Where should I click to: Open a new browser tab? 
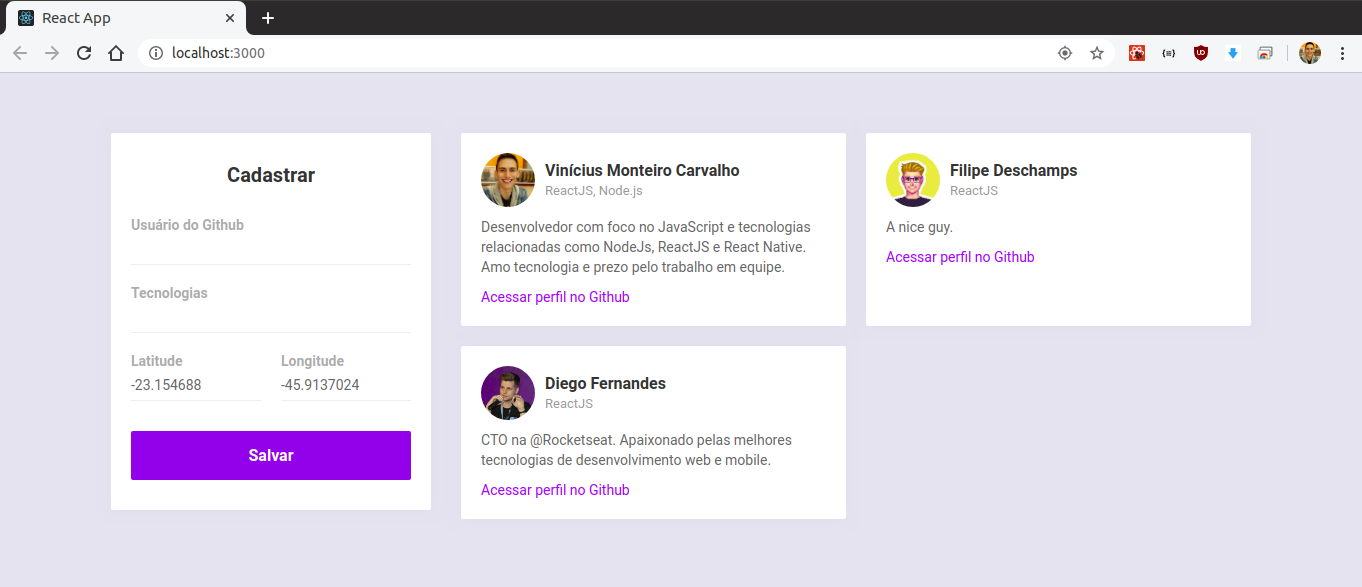(266, 17)
